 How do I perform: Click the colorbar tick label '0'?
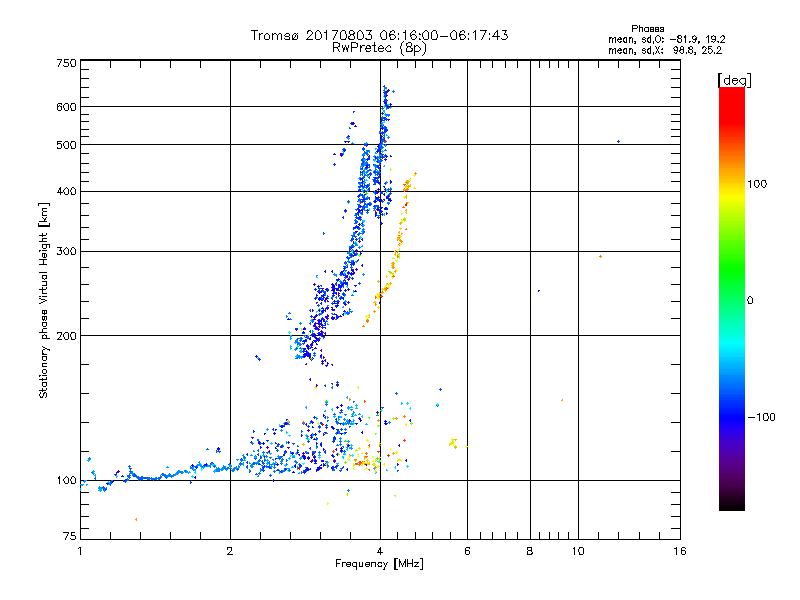click(x=750, y=301)
